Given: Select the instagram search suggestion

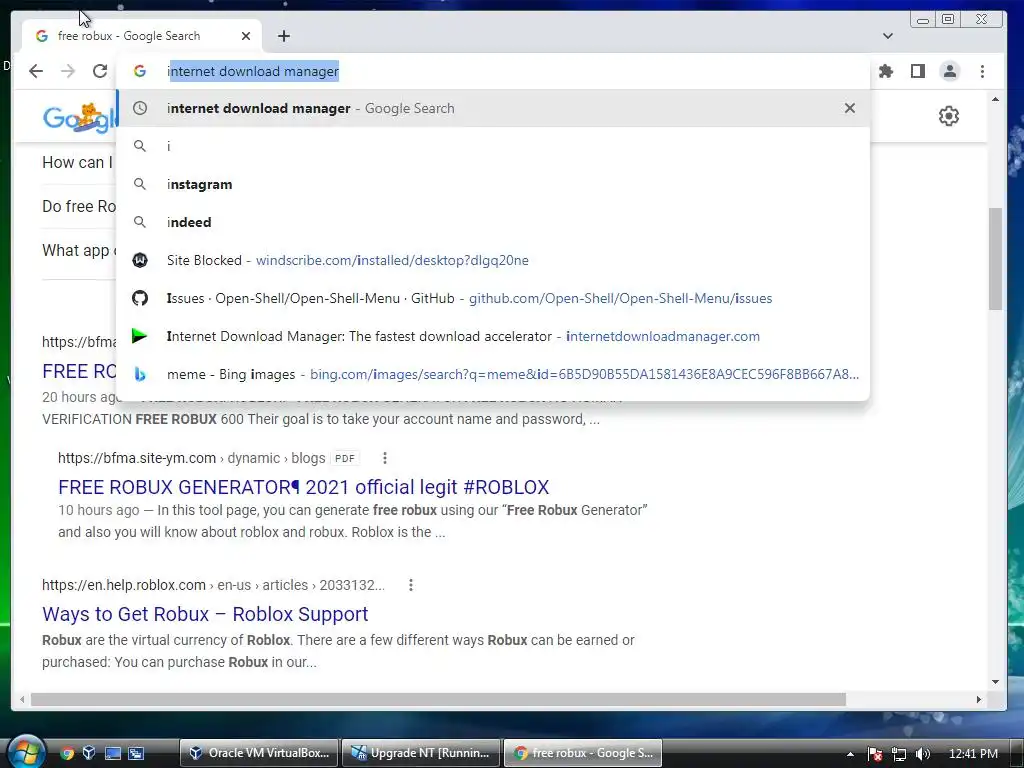Looking at the screenshot, I should [493, 184].
